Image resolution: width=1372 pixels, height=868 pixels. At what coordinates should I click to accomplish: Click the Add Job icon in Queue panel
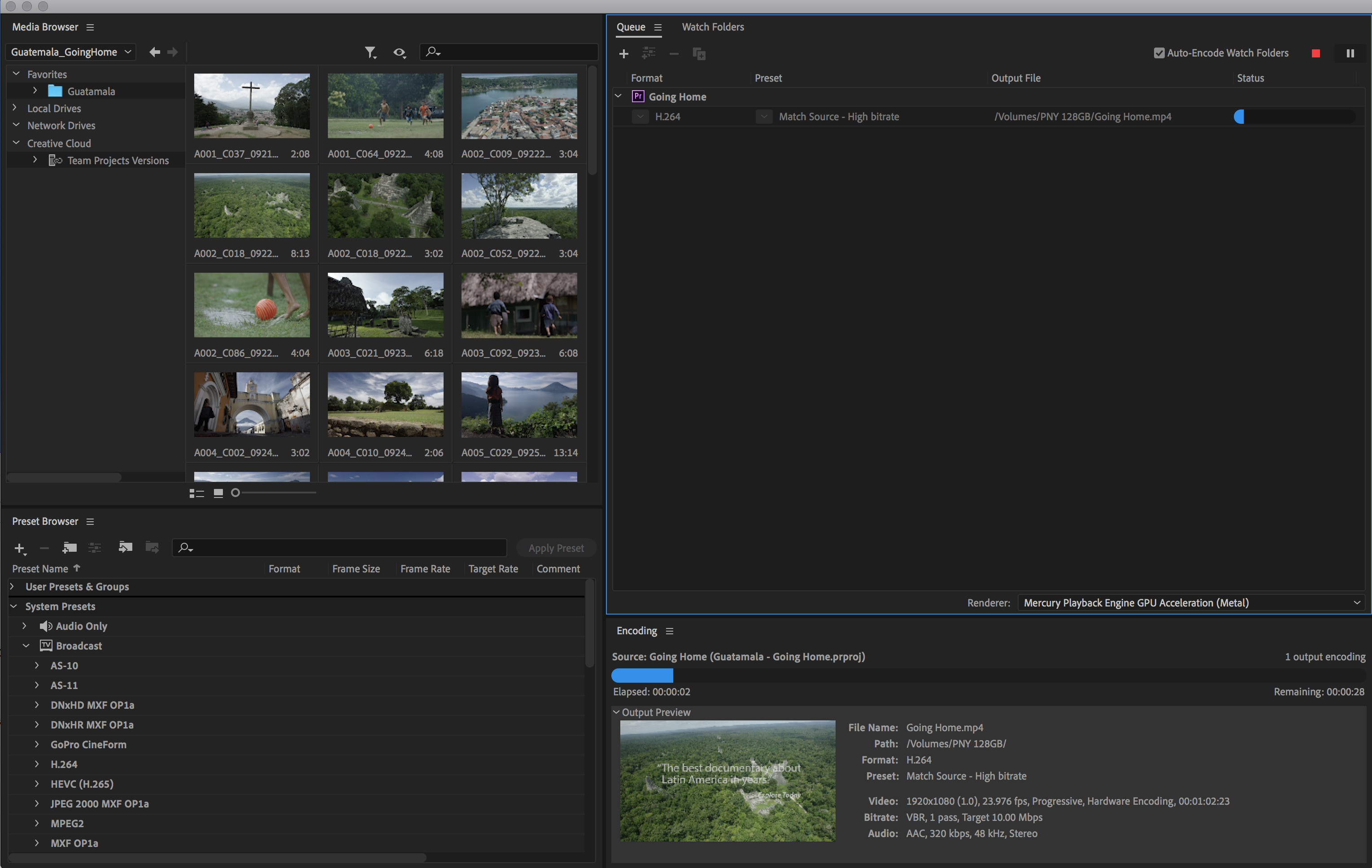tap(621, 53)
